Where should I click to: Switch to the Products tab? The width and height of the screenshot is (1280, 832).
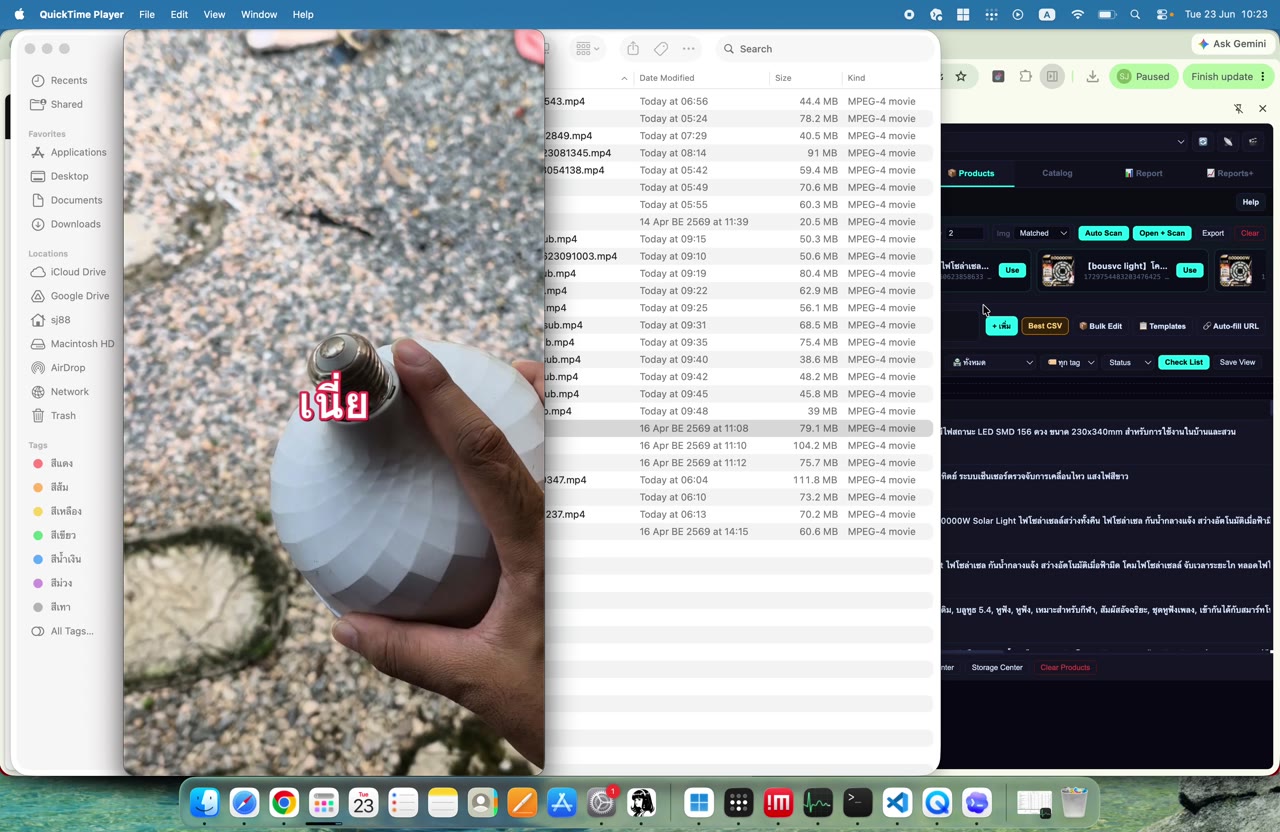point(971,173)
